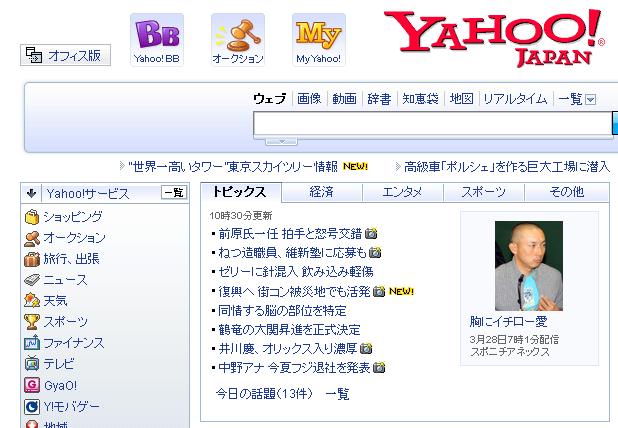Click the GyaO! icon
The width and height of the screenshot is (618, 428).
32,385
